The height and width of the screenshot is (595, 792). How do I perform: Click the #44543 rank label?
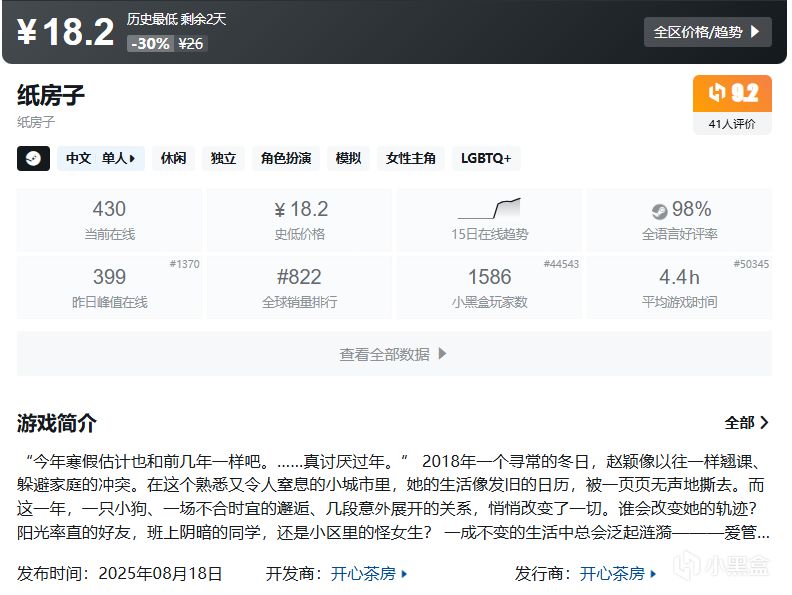click(x=561, y=264)
